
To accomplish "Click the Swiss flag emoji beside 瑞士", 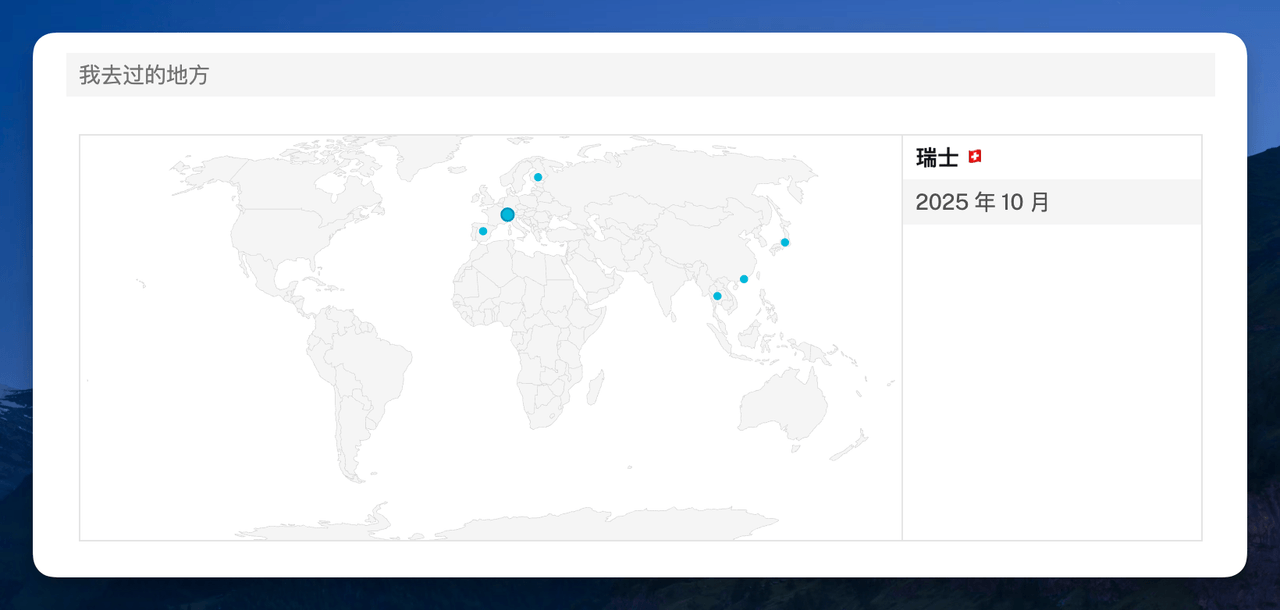I will point(976,155).
